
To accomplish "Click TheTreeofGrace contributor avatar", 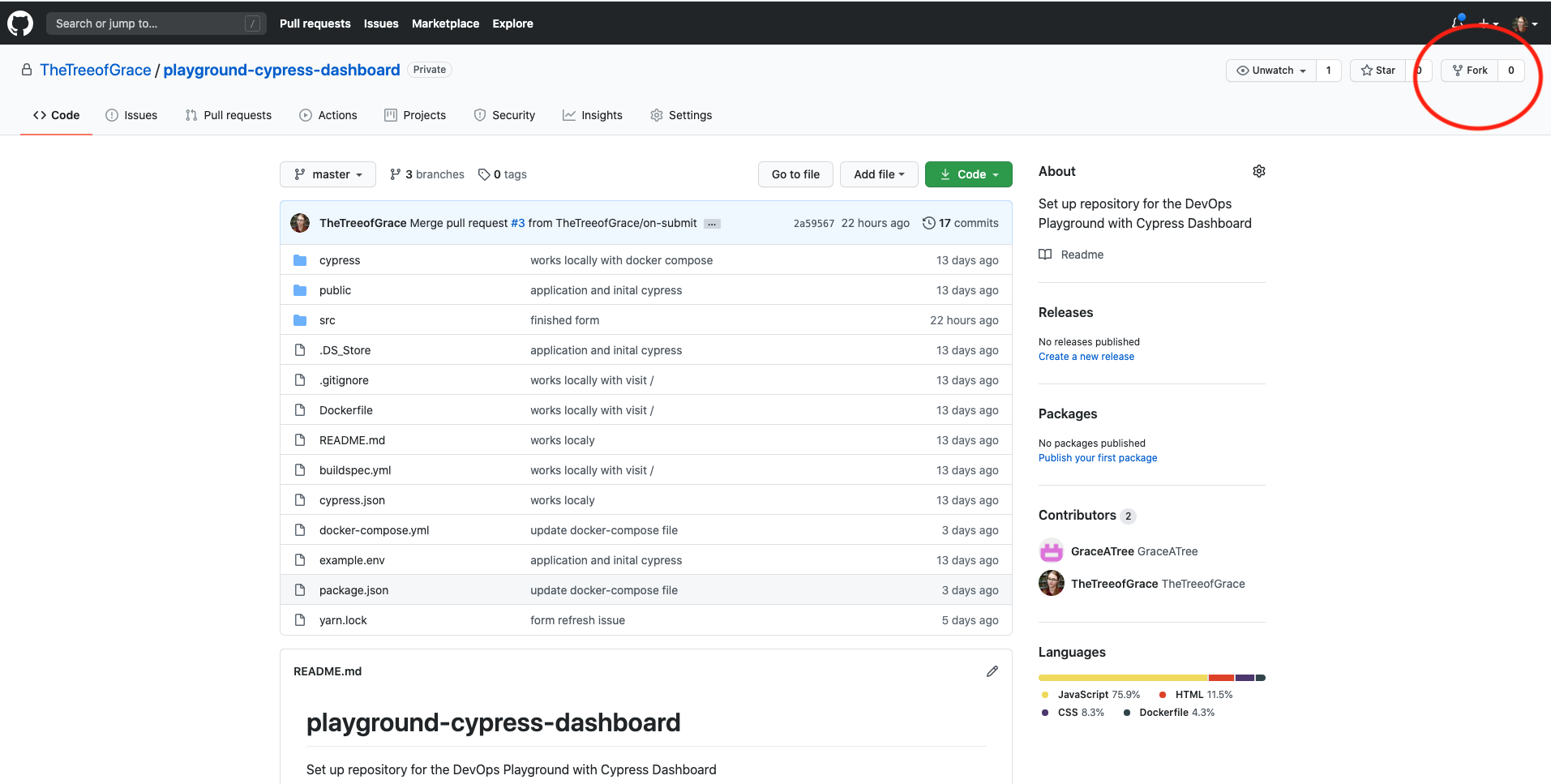I will pos(1052,584).
